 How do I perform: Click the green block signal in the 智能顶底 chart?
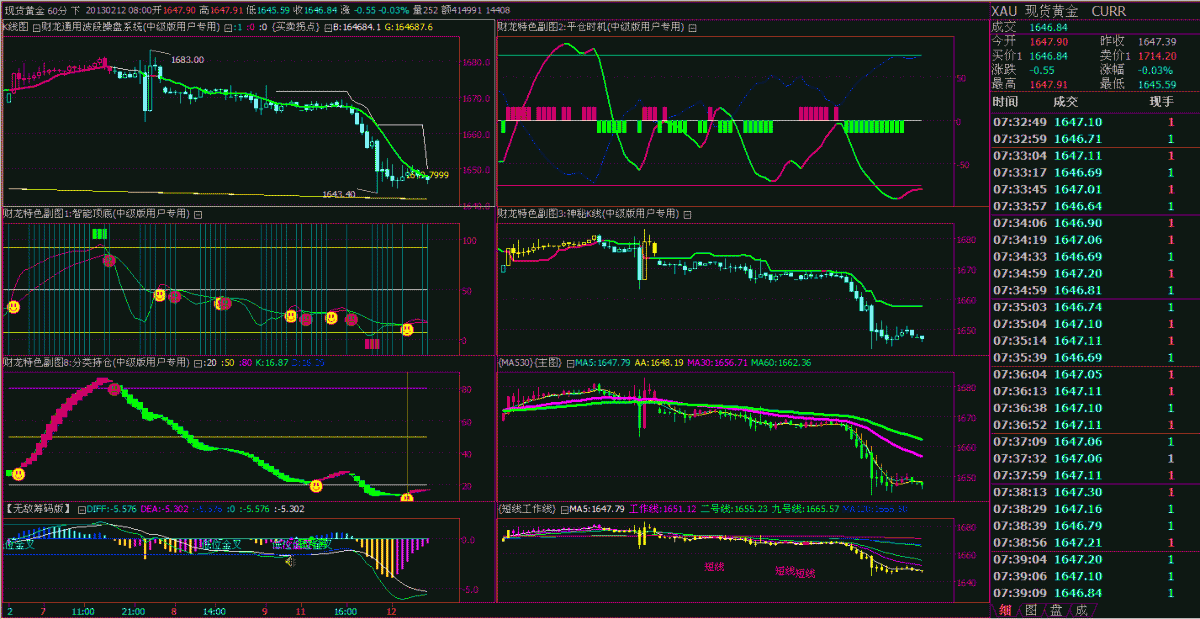tap(99, 234)
